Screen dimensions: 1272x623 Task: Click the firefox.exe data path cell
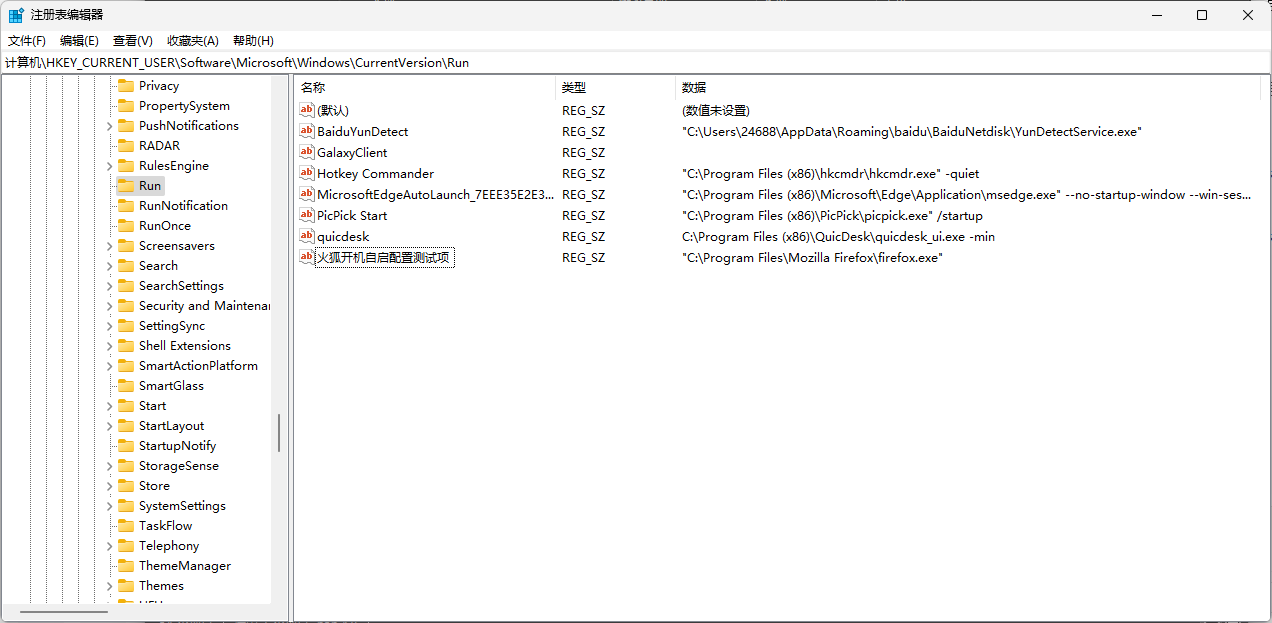(x=813, y=257)
